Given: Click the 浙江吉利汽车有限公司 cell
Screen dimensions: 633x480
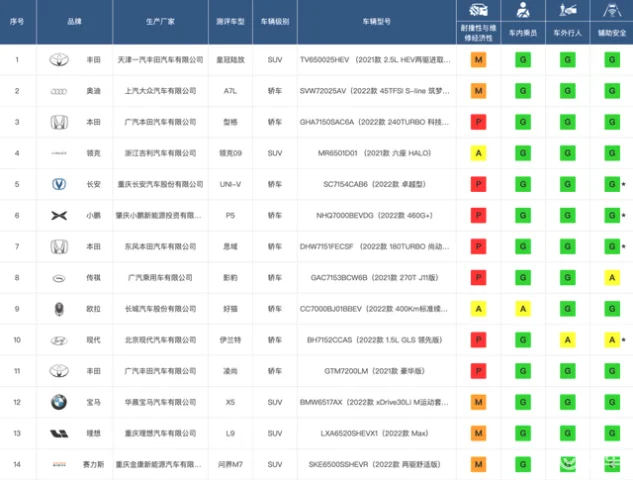Looking at the screenshot, I should 160,153.
